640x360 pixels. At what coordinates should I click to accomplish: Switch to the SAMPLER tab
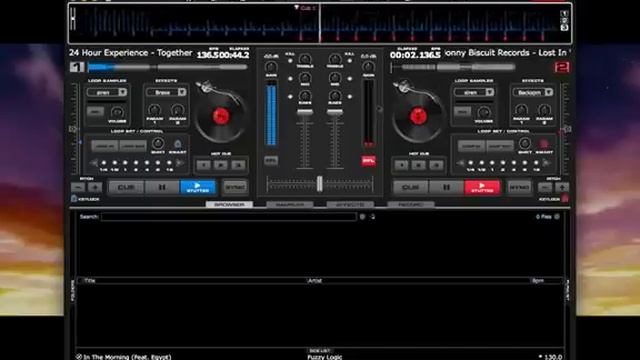pyautogui.click(x=290, y=204)
